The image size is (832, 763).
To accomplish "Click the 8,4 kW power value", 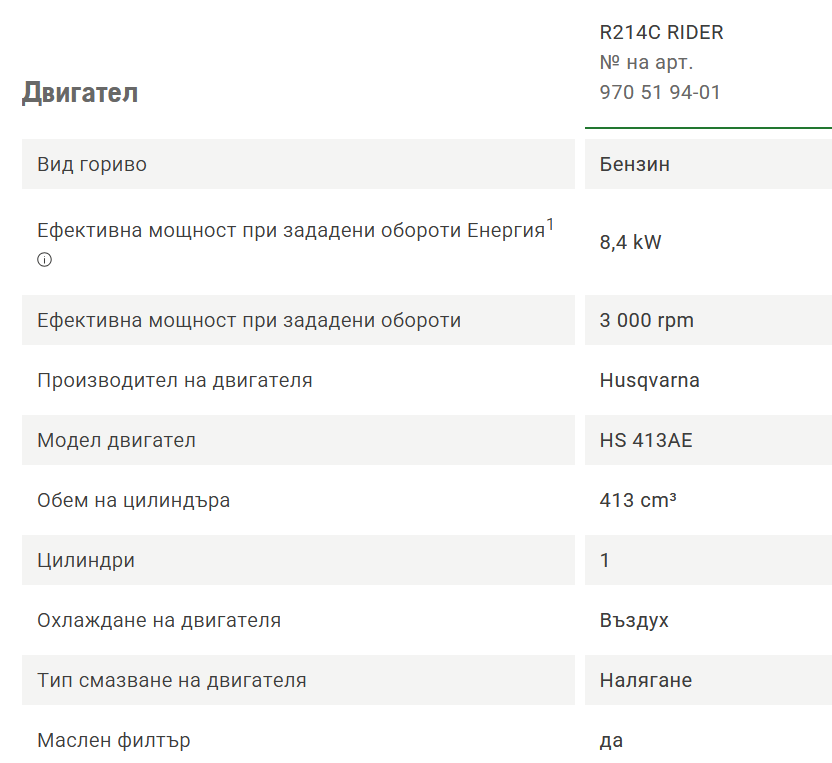I will coord(630,242).
